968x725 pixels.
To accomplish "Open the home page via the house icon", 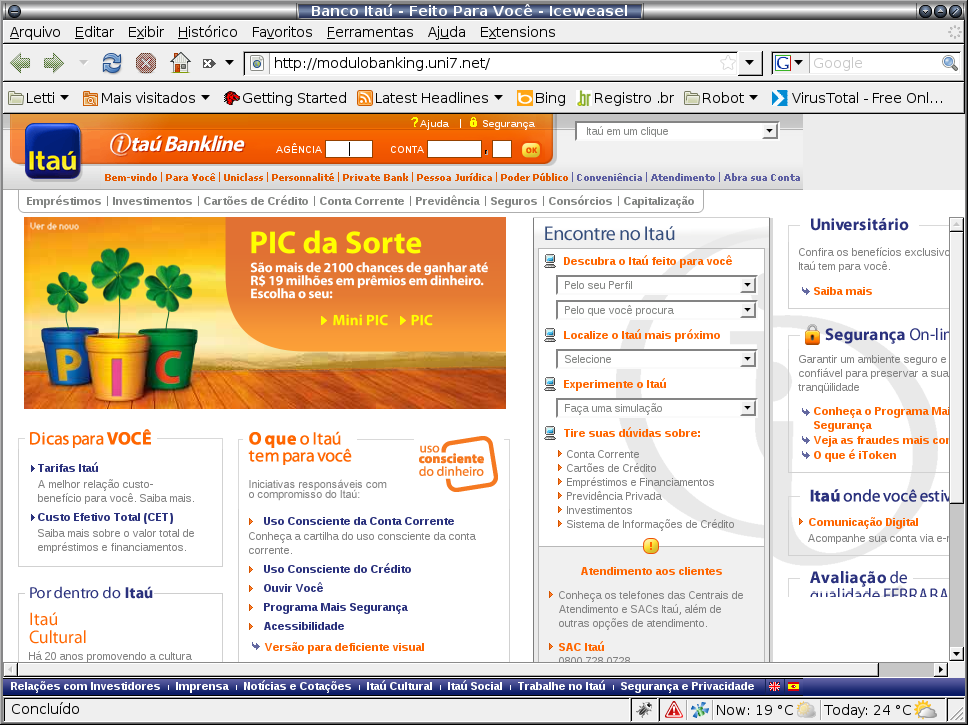I will pos(180,62).
